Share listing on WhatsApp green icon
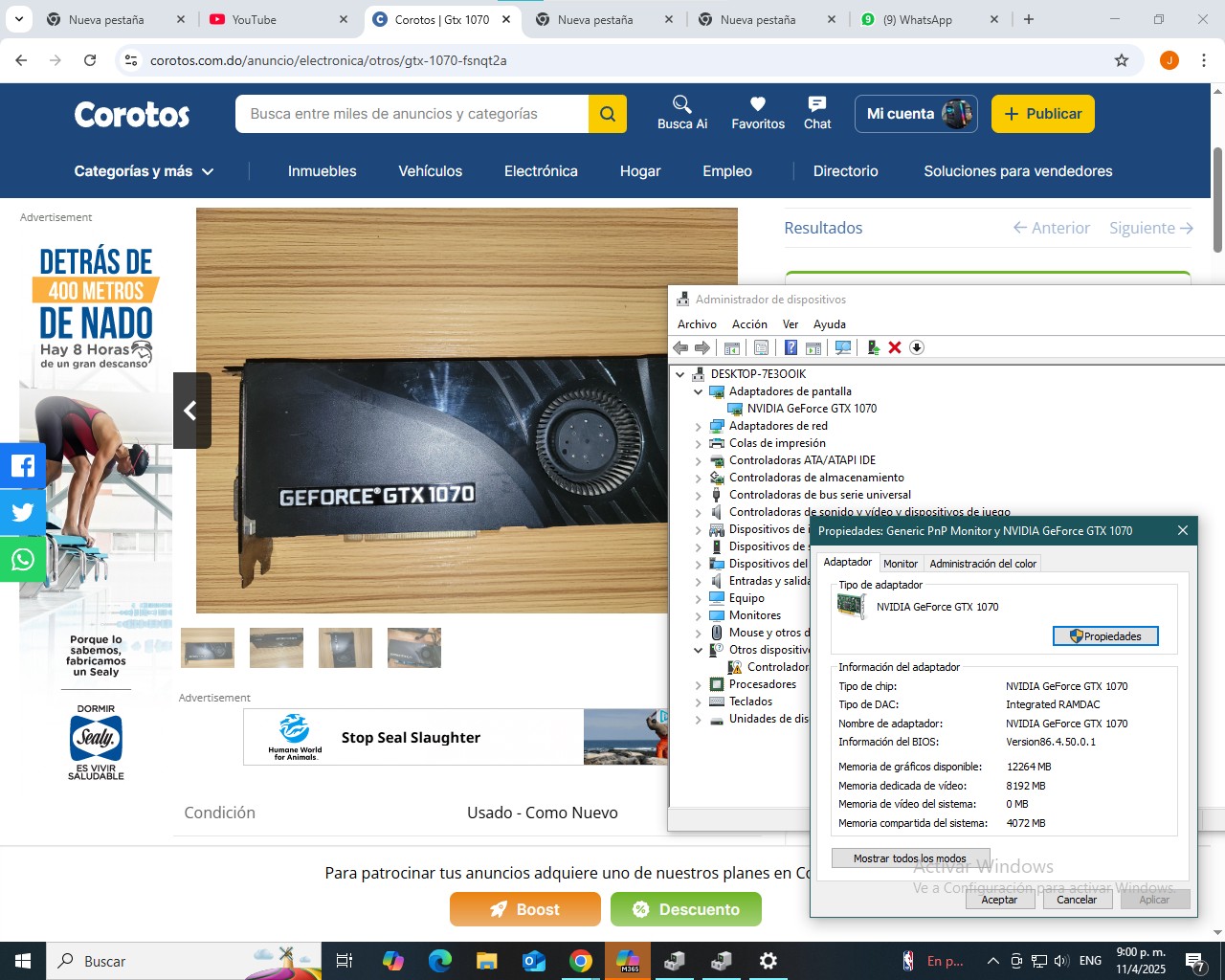The width and height of the screenshot is (1225, 980). coord(23,559)
